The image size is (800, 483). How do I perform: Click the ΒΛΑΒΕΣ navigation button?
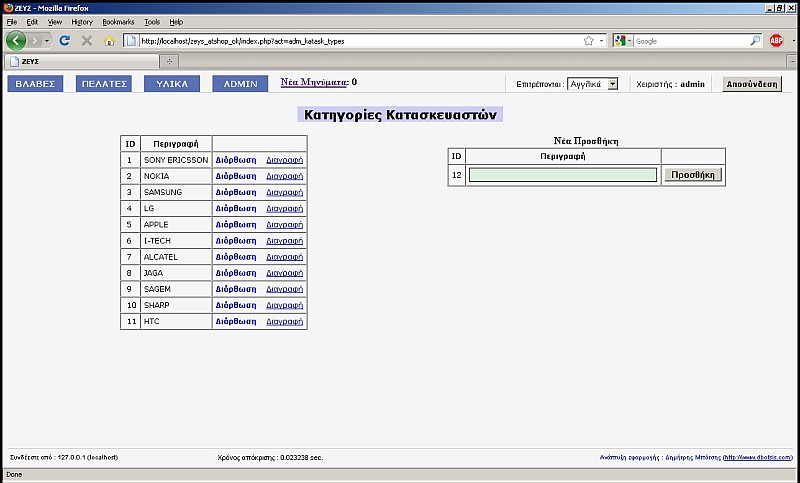pos(35,84)
